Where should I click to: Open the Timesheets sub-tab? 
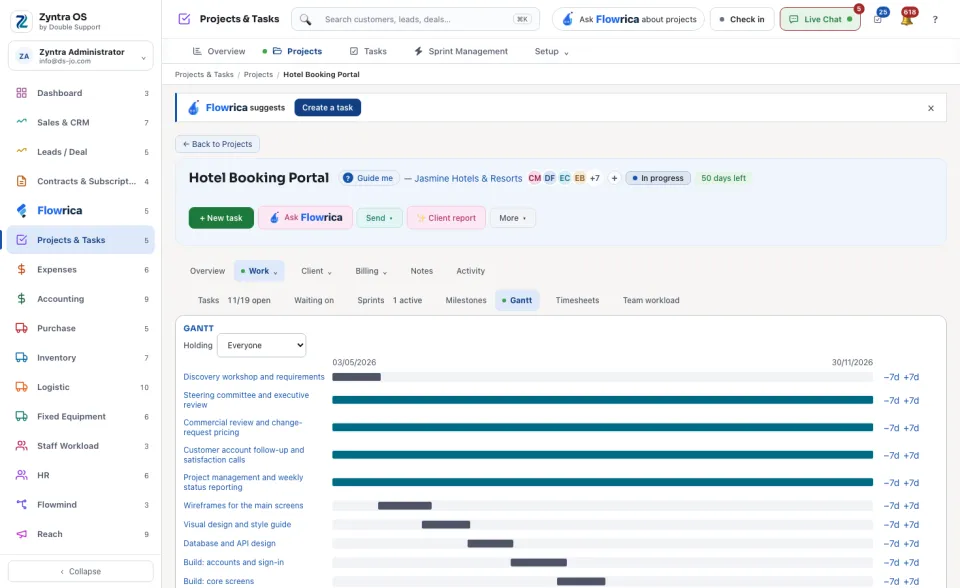point(577,301)
